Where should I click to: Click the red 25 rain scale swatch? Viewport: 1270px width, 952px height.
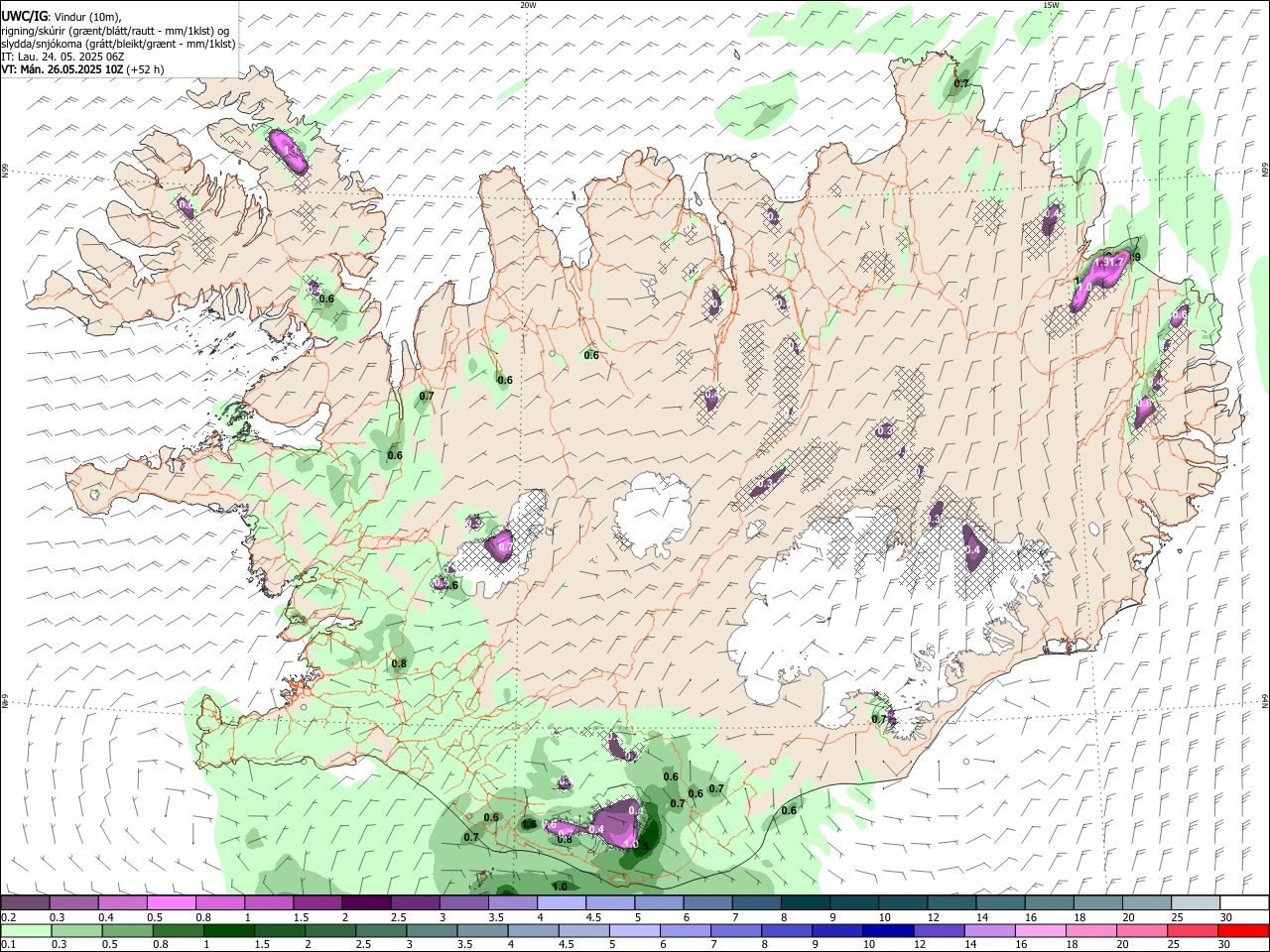click(1191, 931)
